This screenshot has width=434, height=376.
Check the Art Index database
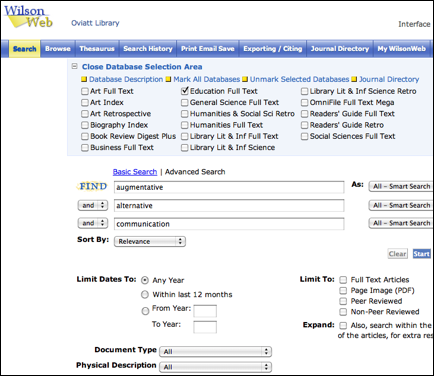coord(85,103)
